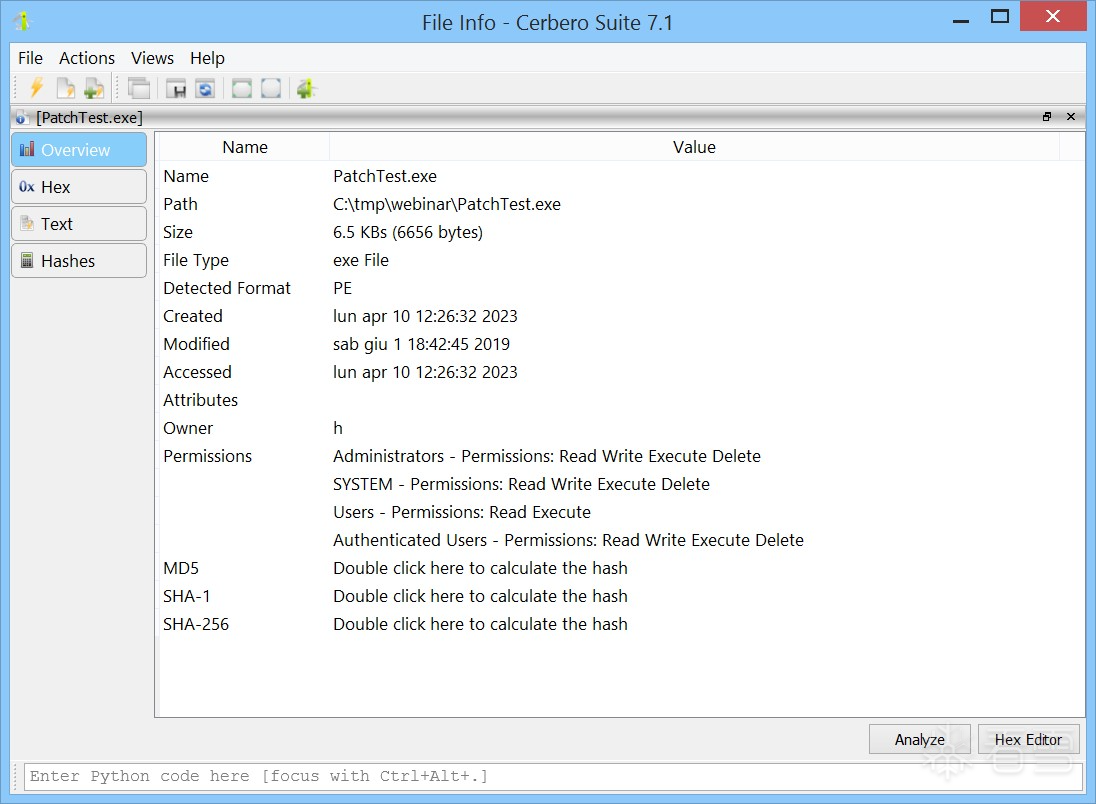Click the 'File Type' row label
The image size is (1096, 804).
tap(196, 260)
